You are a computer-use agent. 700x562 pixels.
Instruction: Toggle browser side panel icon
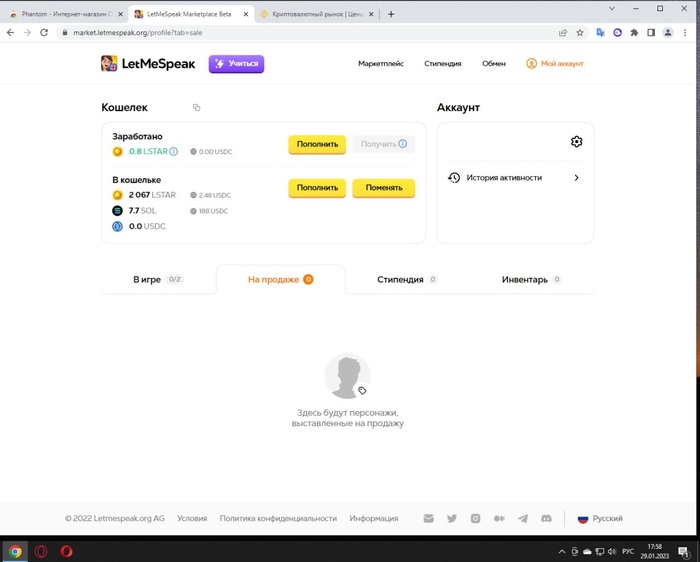click(x=651, y=33)
